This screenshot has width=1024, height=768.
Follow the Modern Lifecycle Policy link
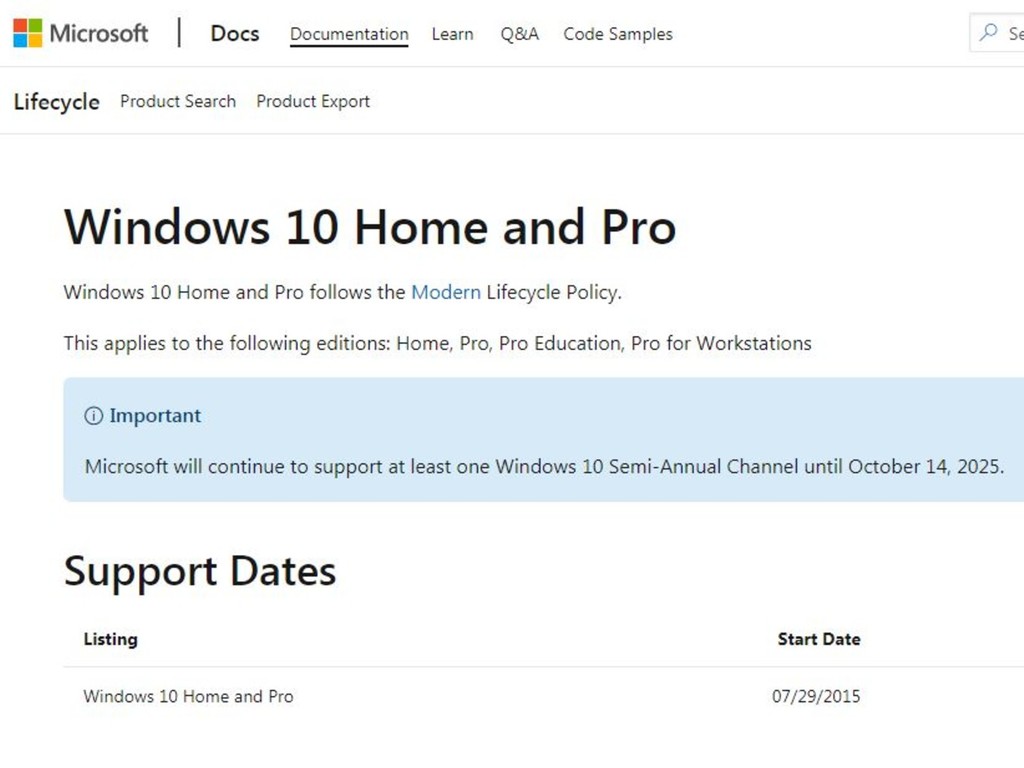click(x=445, y=292)
